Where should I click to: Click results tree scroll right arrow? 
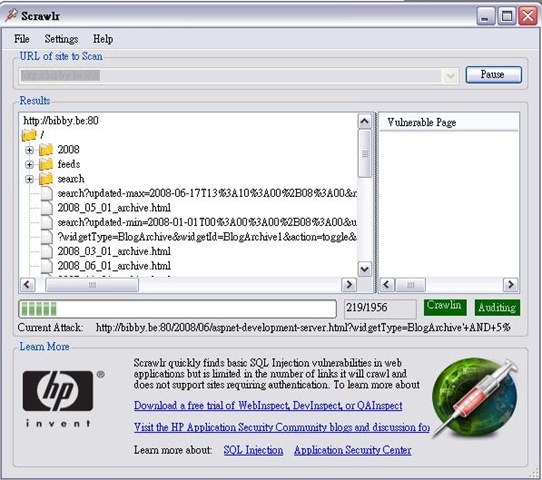pos(349,285)
